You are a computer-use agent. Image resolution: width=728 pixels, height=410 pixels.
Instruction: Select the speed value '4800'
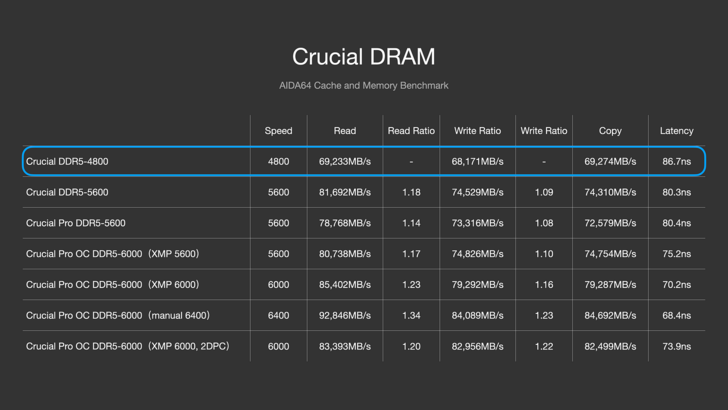pos(279,162)
